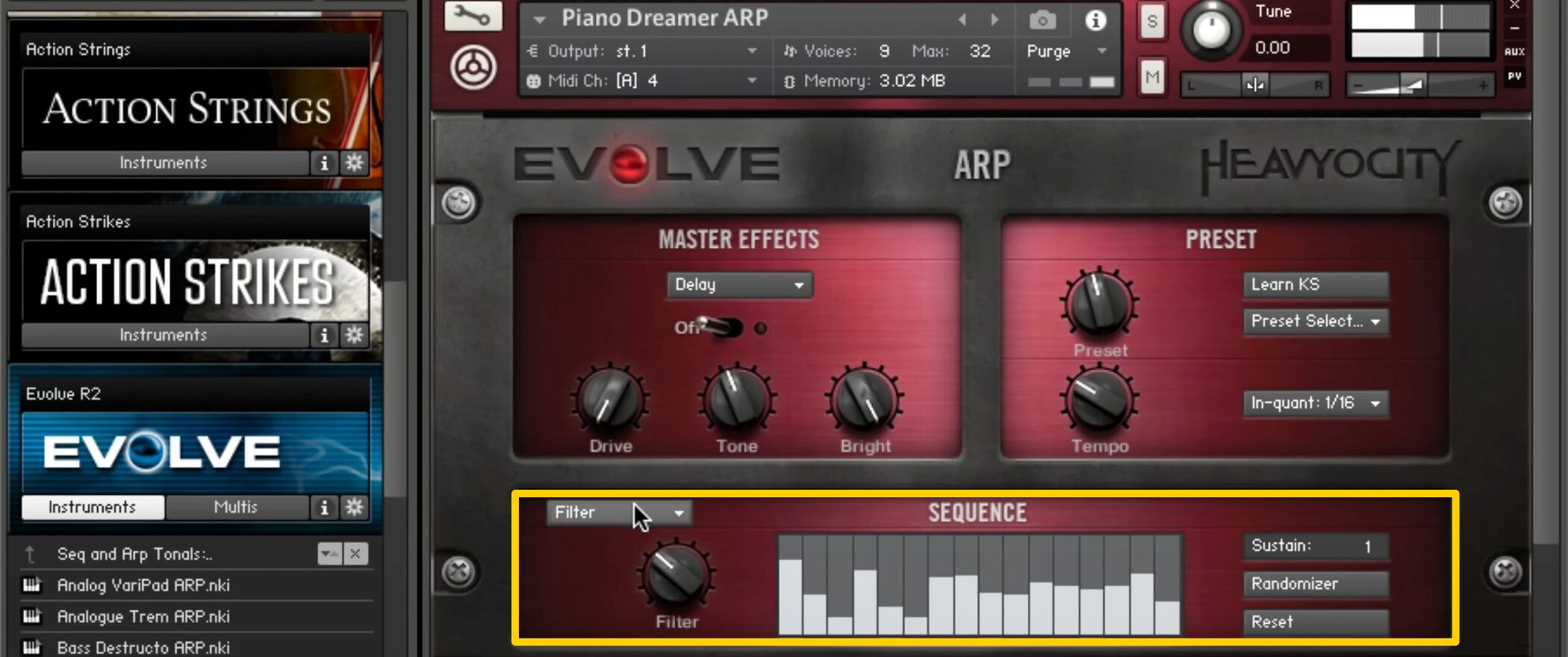Click the Output routing icon
Screen dimensions: 1568x657
533,52
